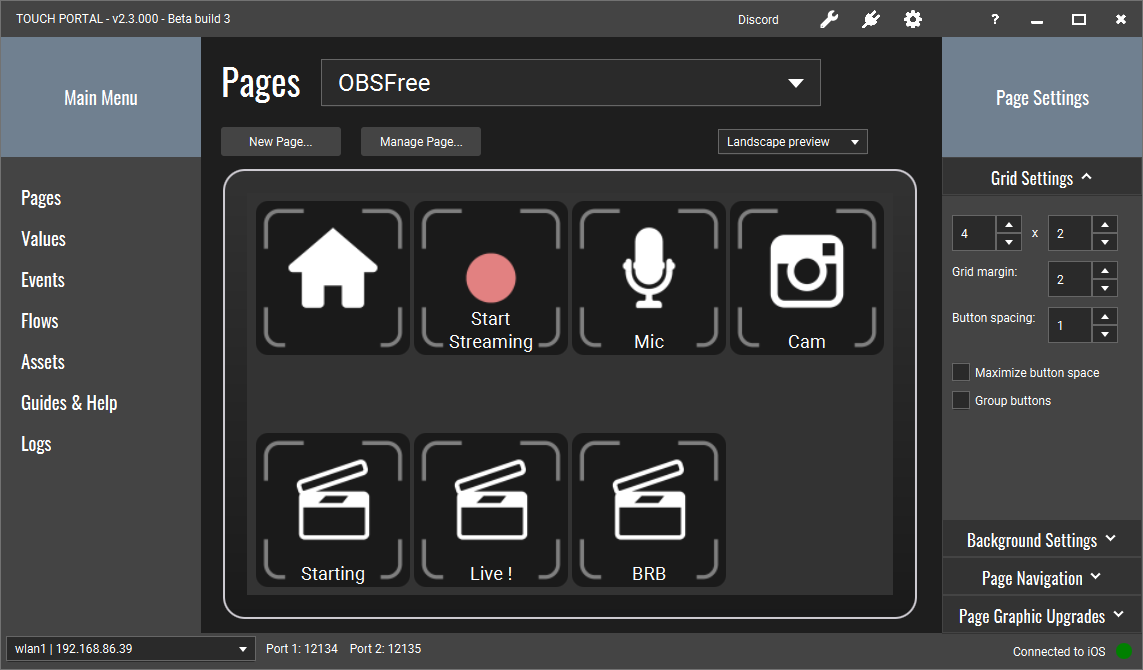This screenshot has width=1143, height=670.
Task: Select the Mic microphone button
Action: tap(649, 278)
